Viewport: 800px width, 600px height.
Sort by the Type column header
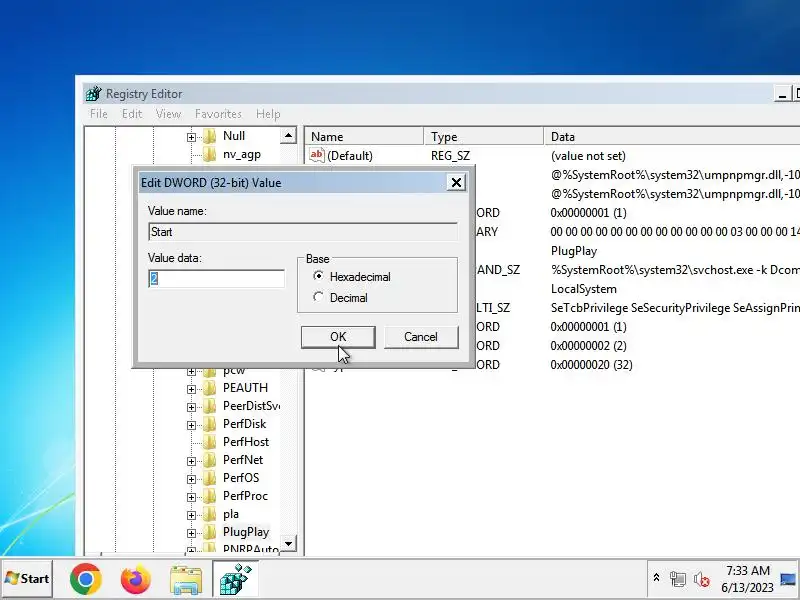484,137
